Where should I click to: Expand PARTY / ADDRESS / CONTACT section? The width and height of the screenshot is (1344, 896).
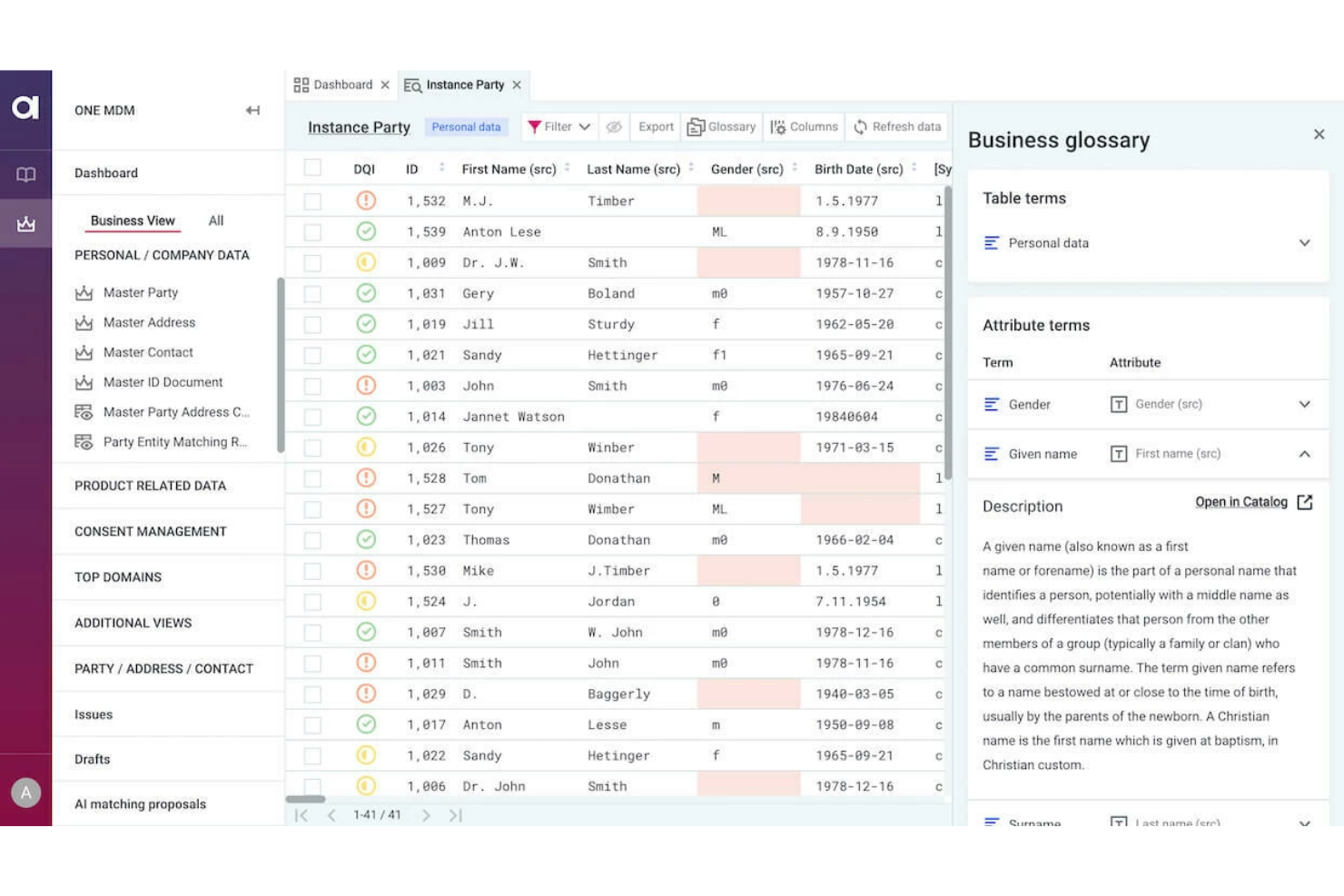tap(163, 669)
